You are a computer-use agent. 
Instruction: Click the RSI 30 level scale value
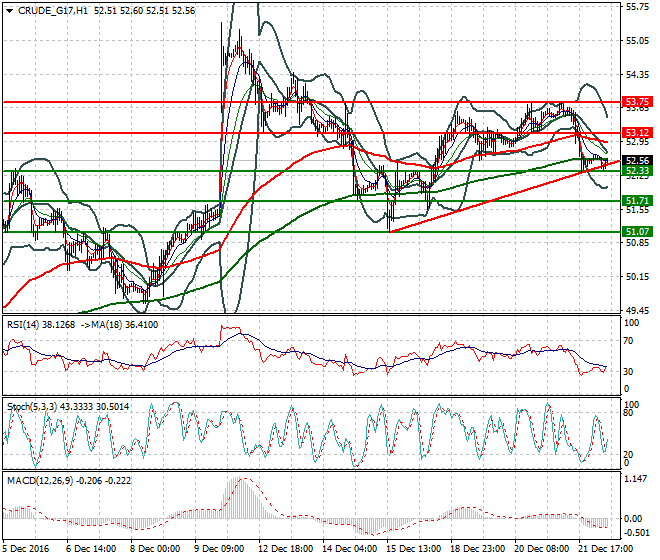coord(628,371)
